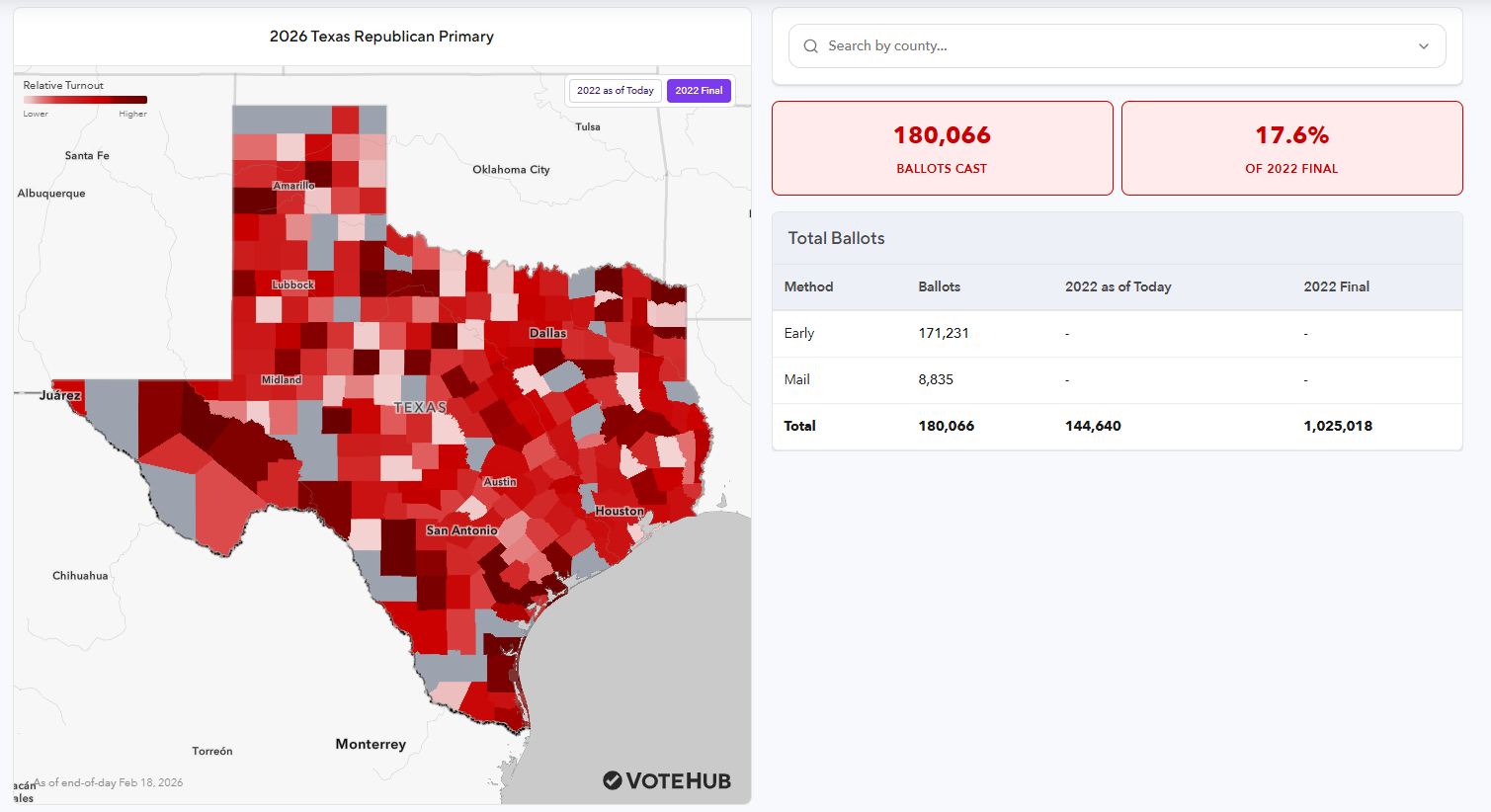Click the VoteHub checkmark logo on map
The height and width of the screenshot is (812, 1491).
(x=613, y=780)
